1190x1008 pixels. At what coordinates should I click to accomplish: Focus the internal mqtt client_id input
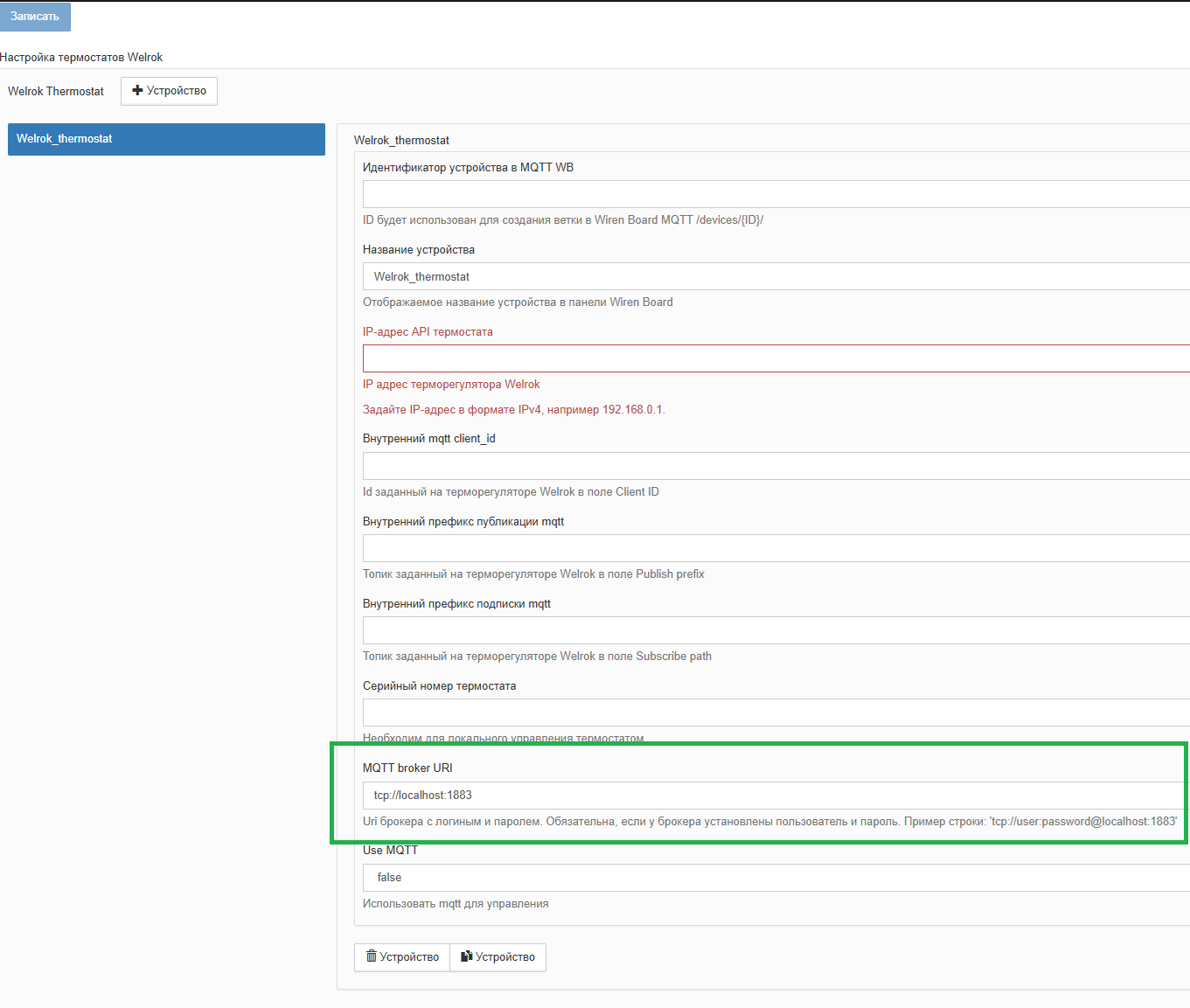click(x=775, y=466)
